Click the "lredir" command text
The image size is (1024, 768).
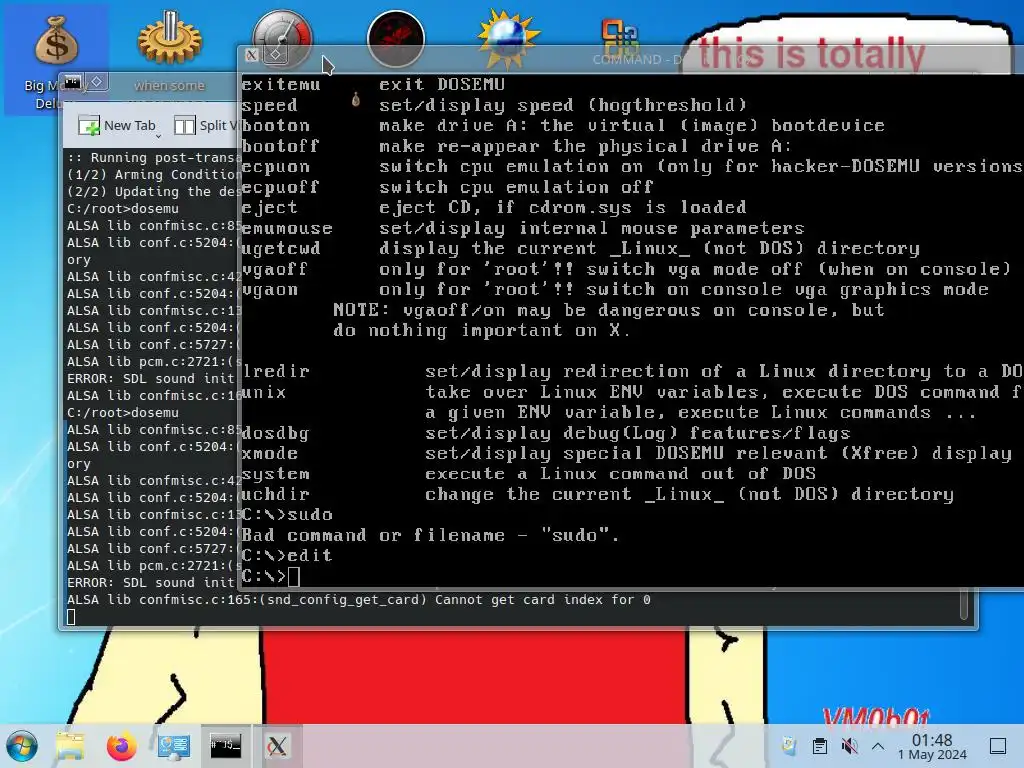click(275, 372)
